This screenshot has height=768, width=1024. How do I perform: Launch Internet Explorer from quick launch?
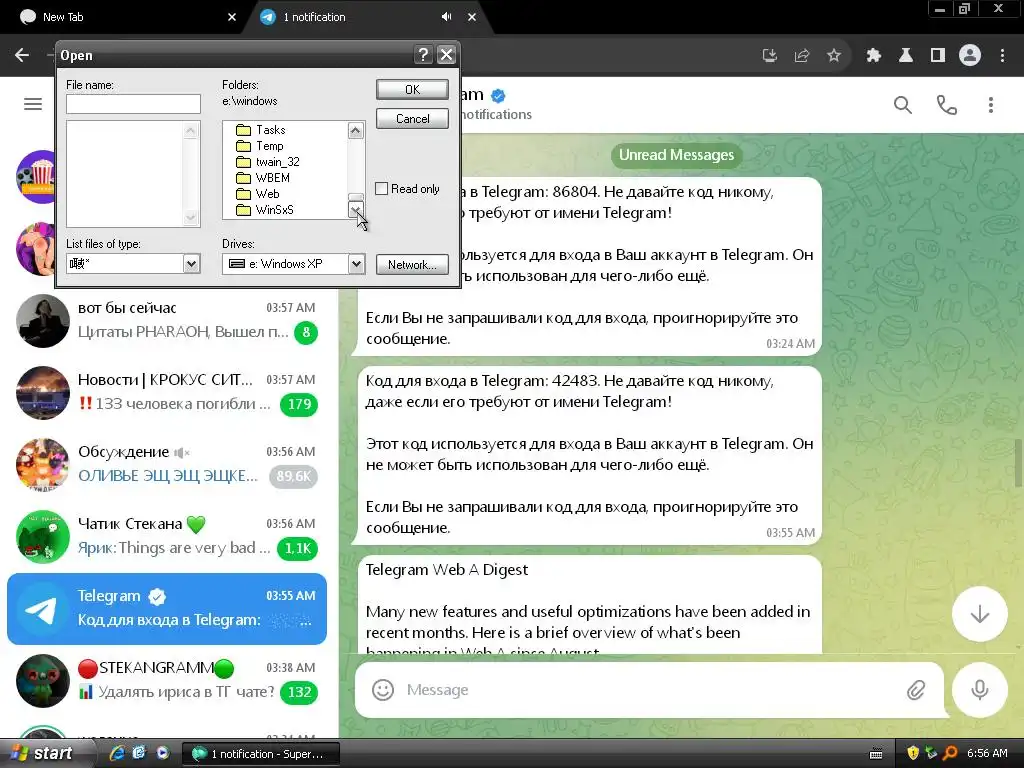tap(117, 753)
